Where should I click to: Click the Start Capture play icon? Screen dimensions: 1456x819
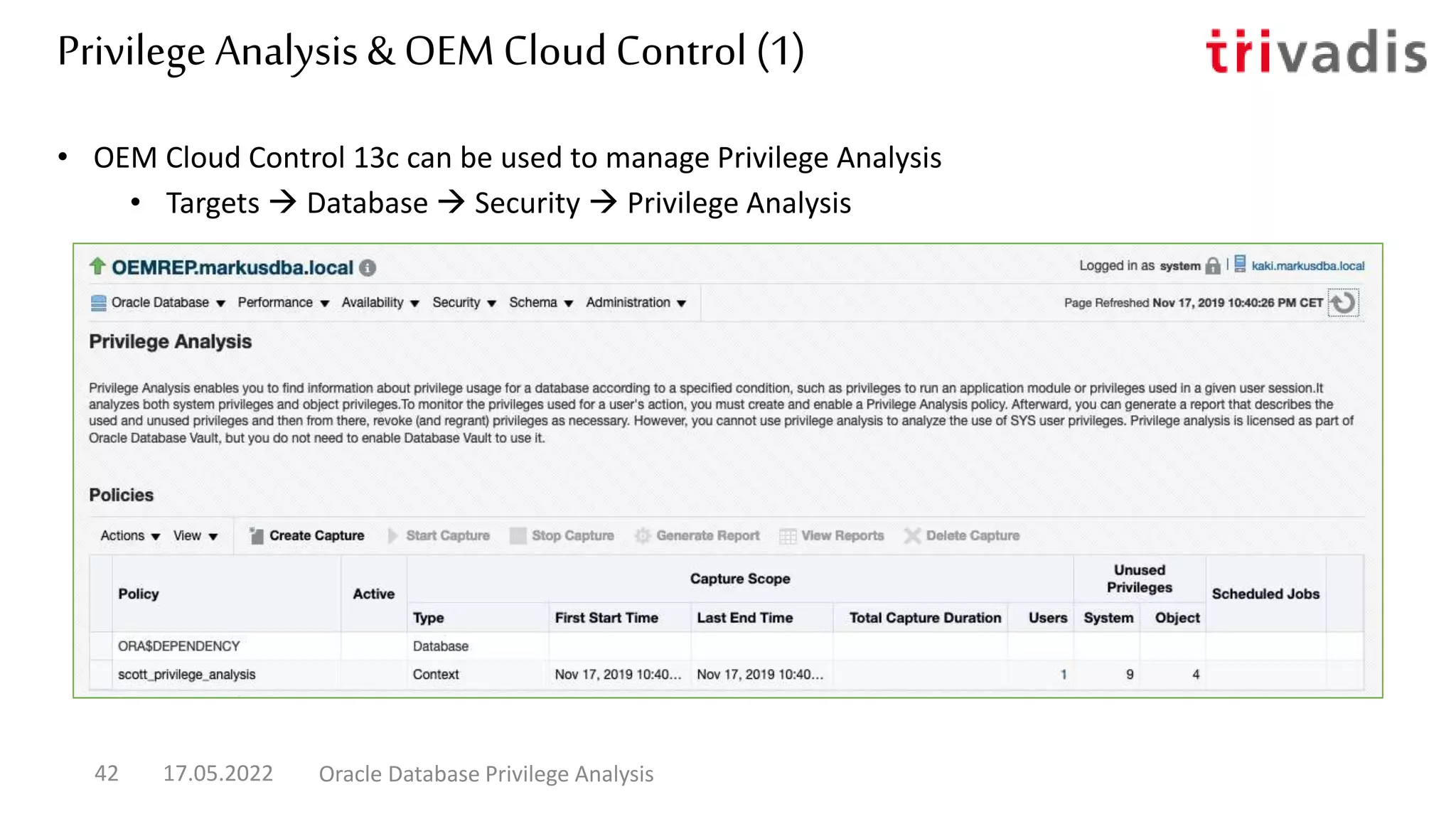[392, 535]
